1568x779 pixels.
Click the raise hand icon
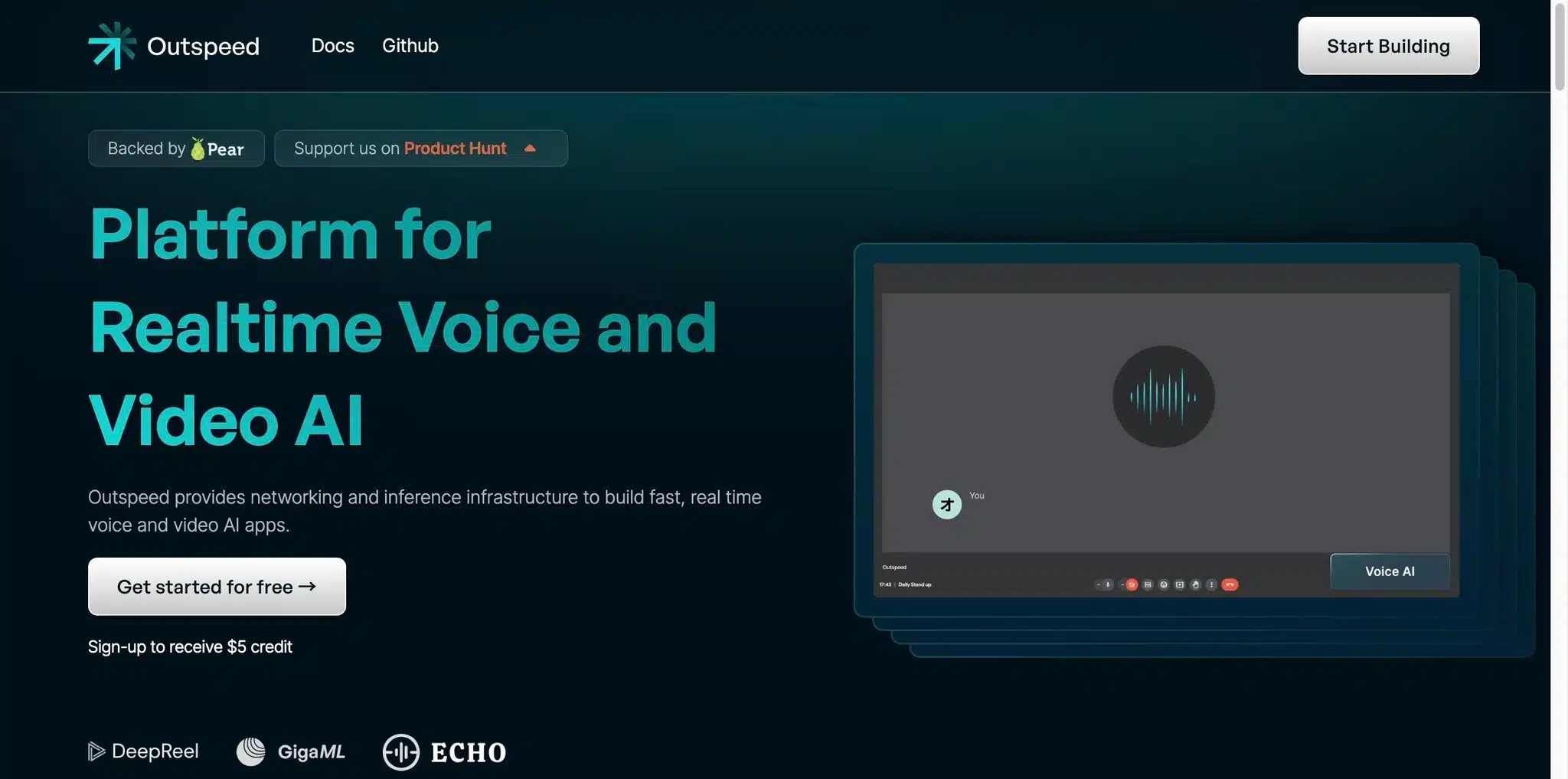1195,584
